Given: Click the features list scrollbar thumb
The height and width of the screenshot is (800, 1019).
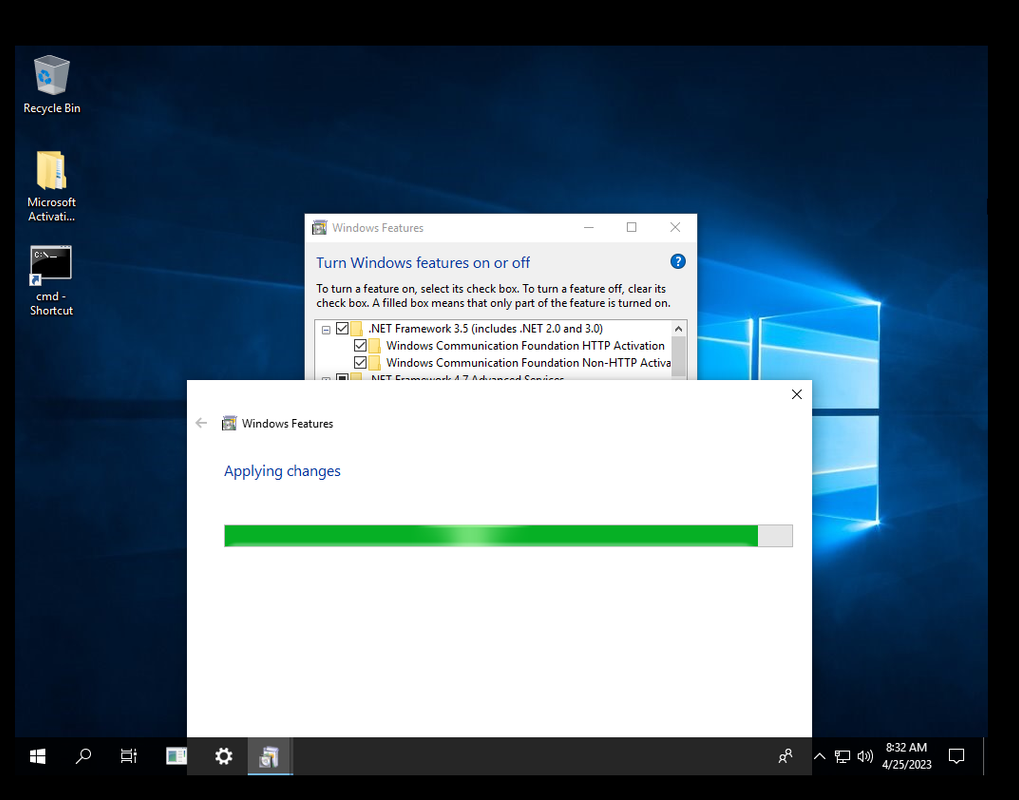Looking at the screenshot, I should tap(678, 355).
